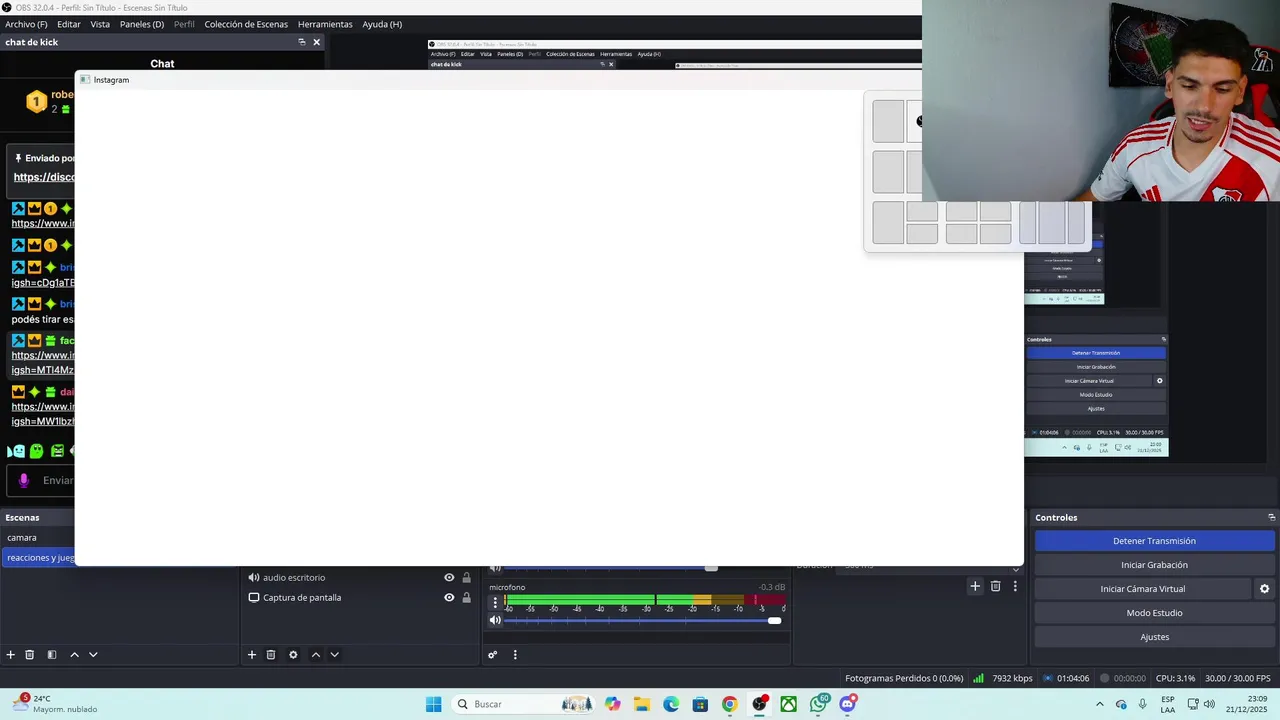Open Discord from taskbar
1280x720 pixels.
[848, 704]
